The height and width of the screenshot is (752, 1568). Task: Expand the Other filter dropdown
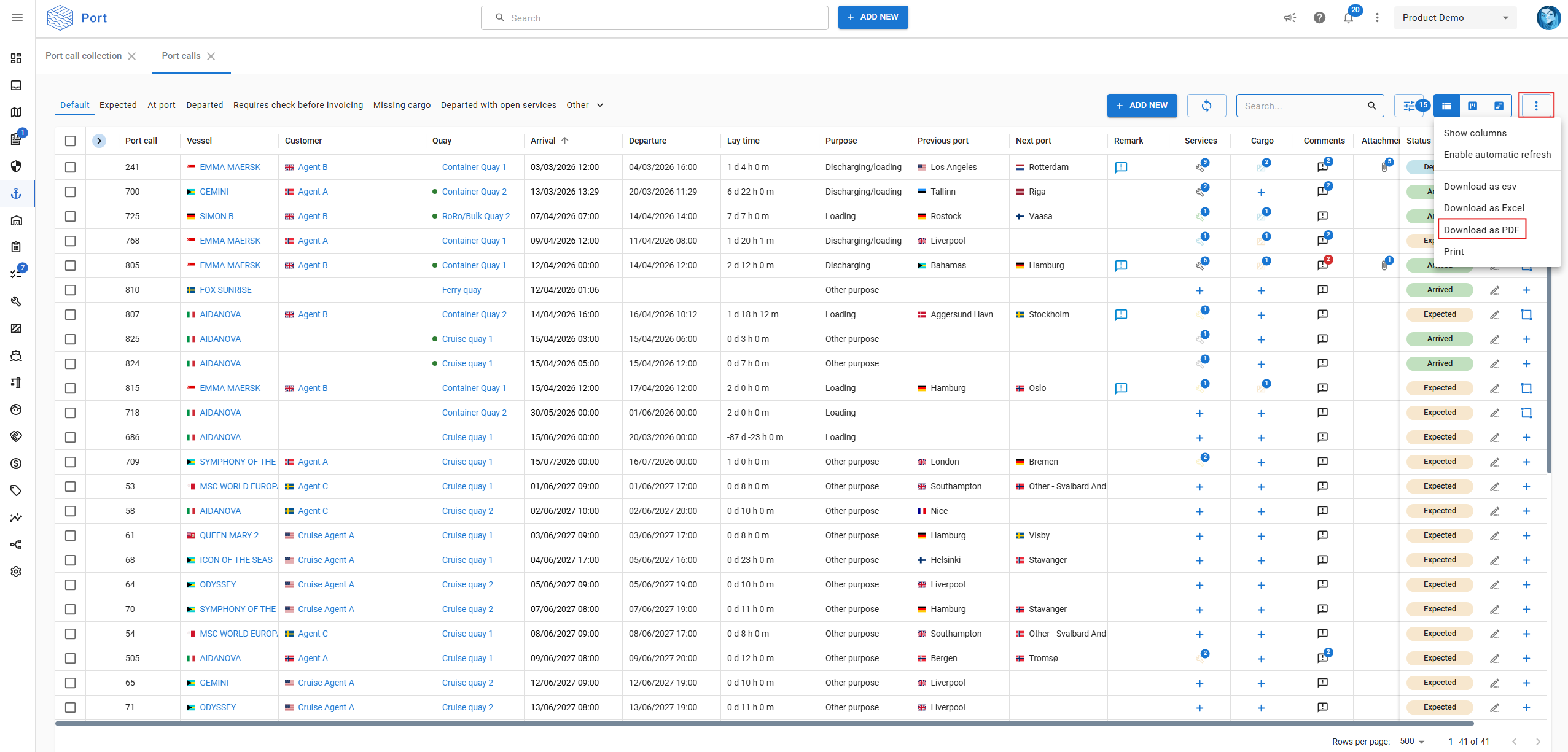point(585,105)
